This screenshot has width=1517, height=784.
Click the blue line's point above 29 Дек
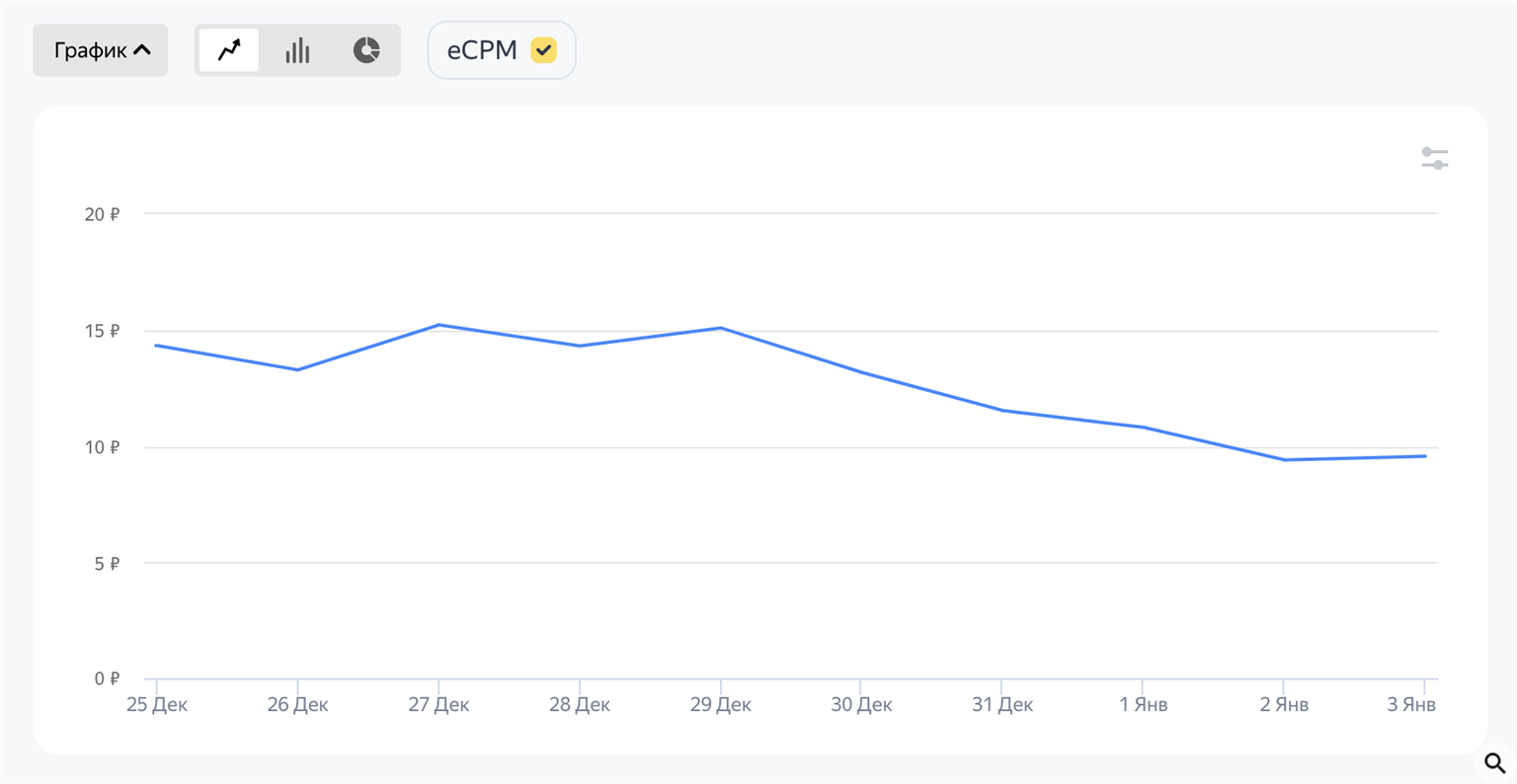click(721, 328)
